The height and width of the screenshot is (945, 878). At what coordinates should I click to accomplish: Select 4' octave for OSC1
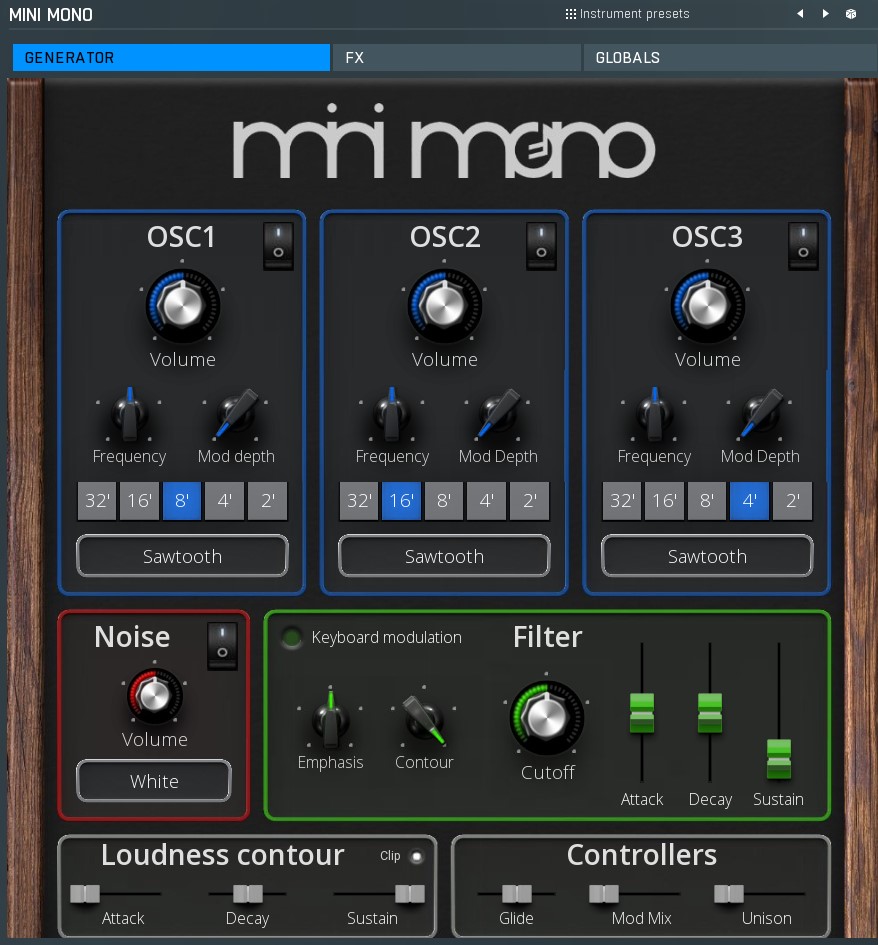[225, 501]
